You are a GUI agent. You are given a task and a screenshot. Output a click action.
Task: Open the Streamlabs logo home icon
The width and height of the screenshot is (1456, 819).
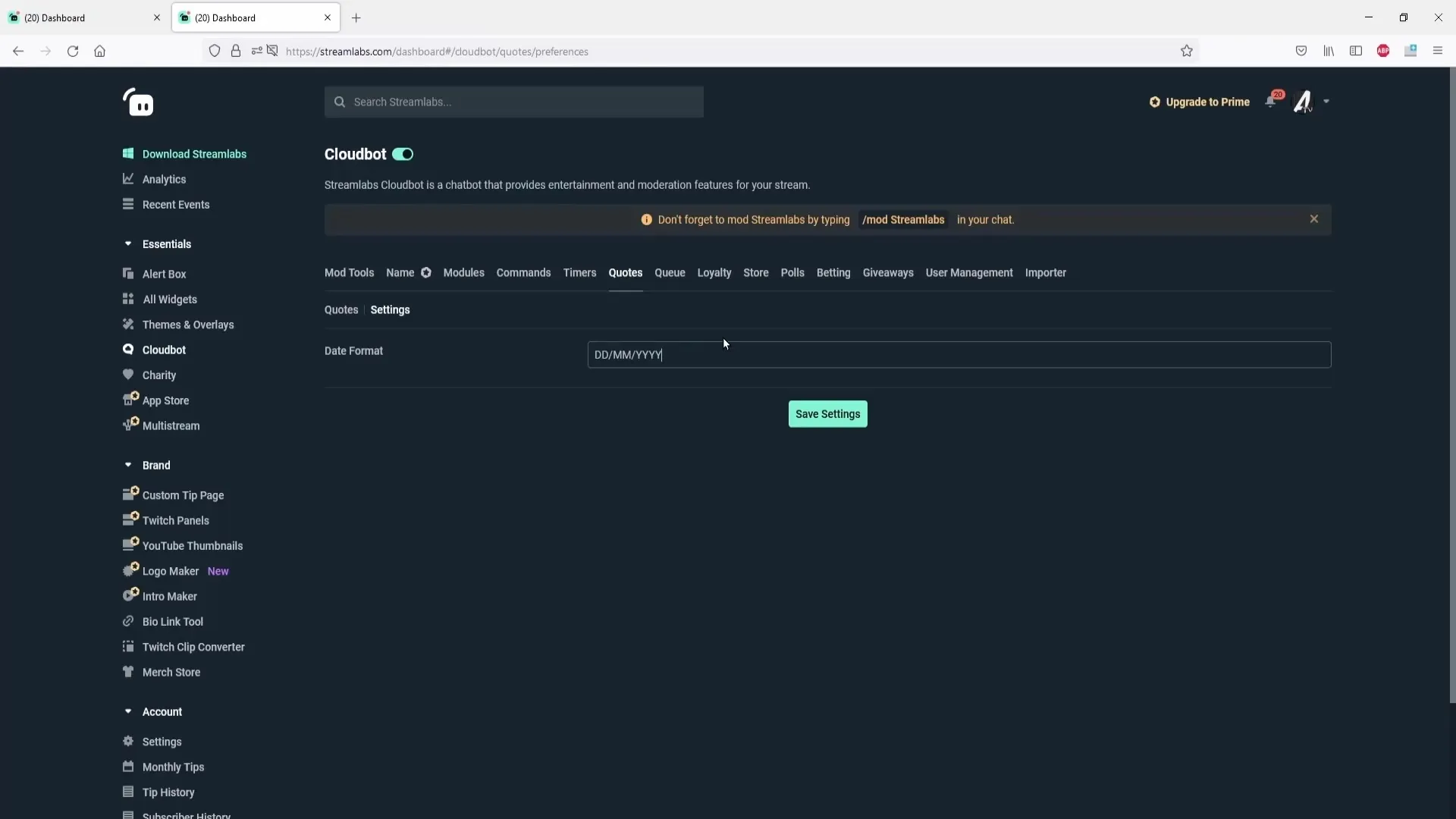138,102
